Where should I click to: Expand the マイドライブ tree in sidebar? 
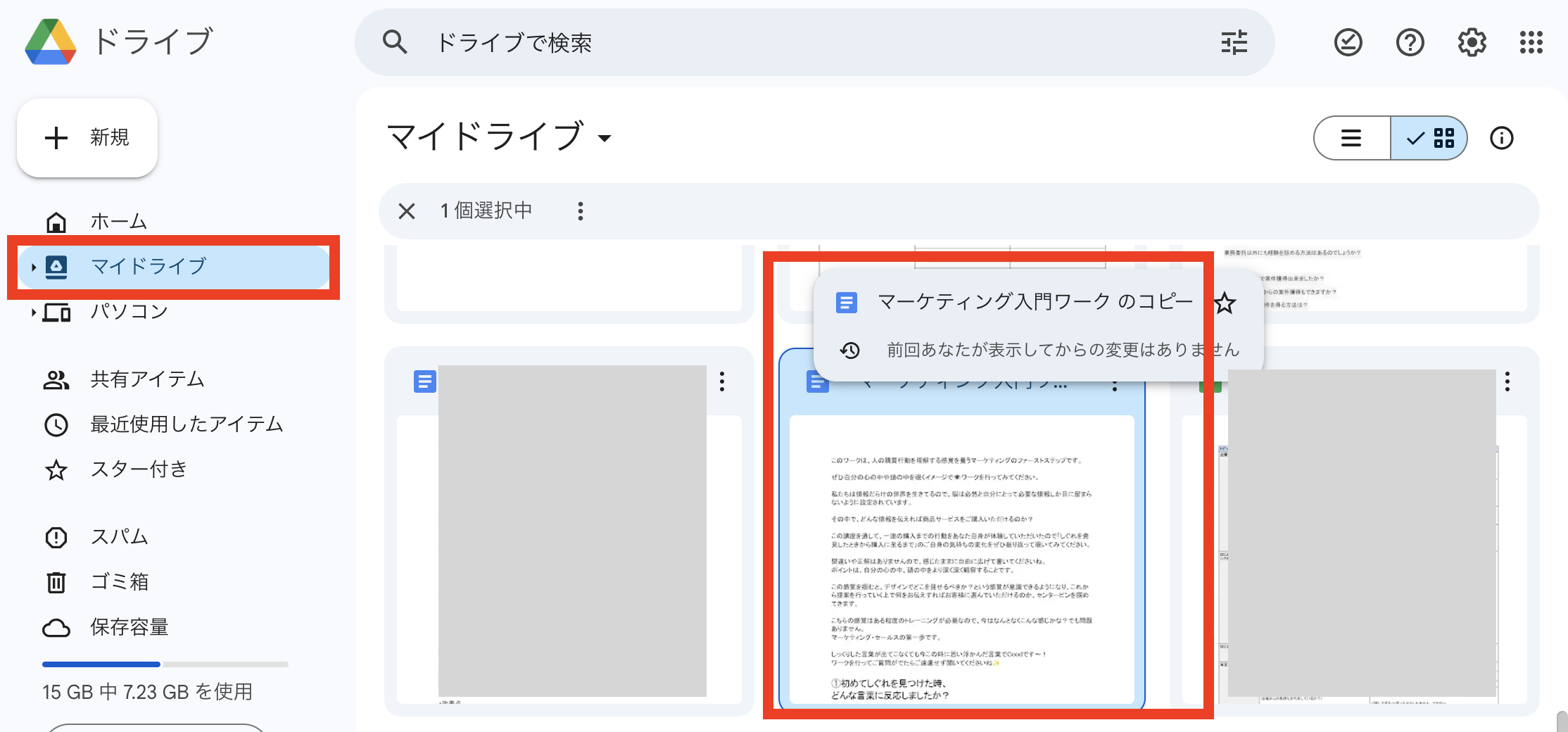[33, 267]
